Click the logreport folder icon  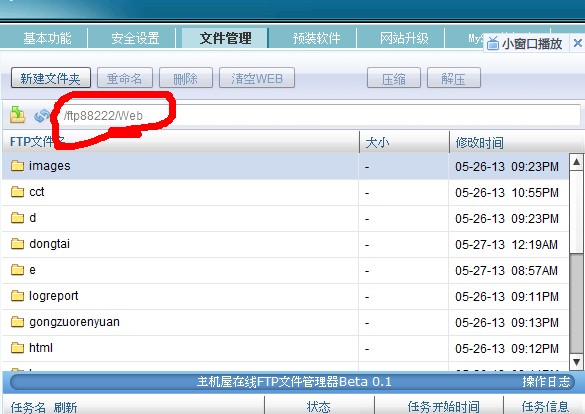[x=17, y=296]
